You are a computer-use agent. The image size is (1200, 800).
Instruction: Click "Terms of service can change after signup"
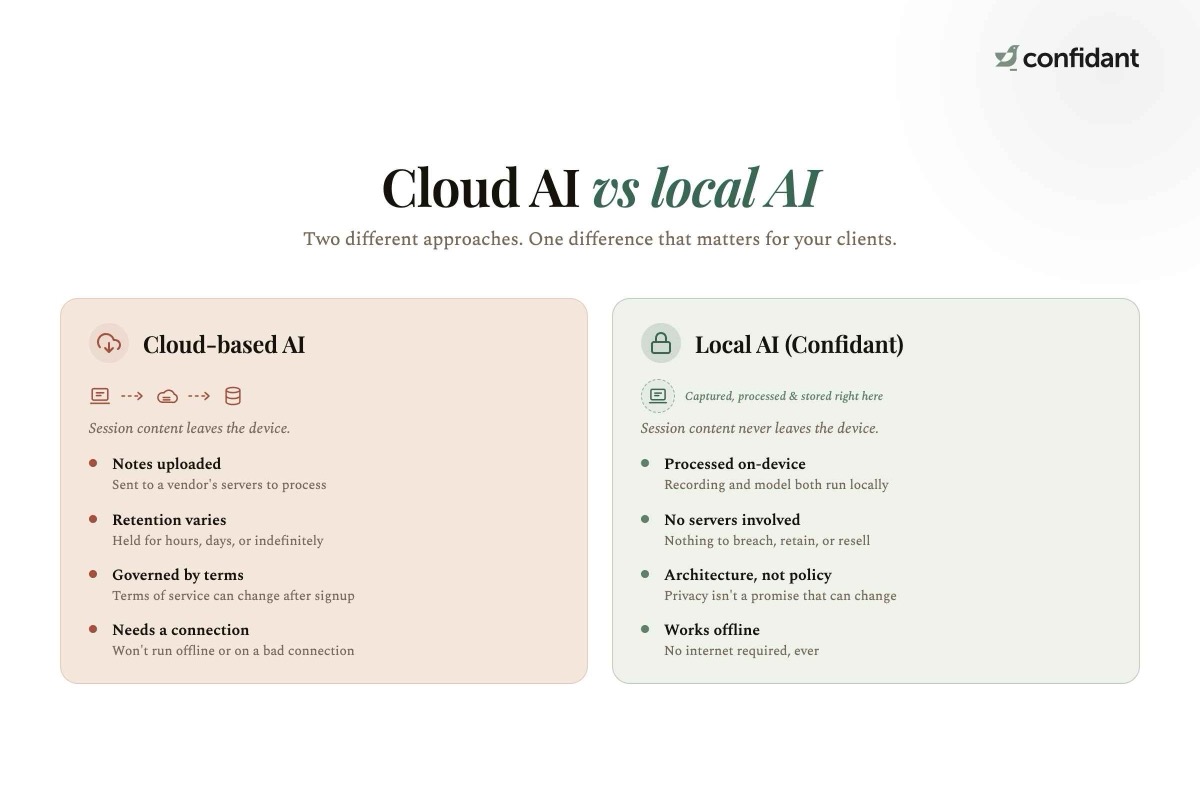coord(233,596)
